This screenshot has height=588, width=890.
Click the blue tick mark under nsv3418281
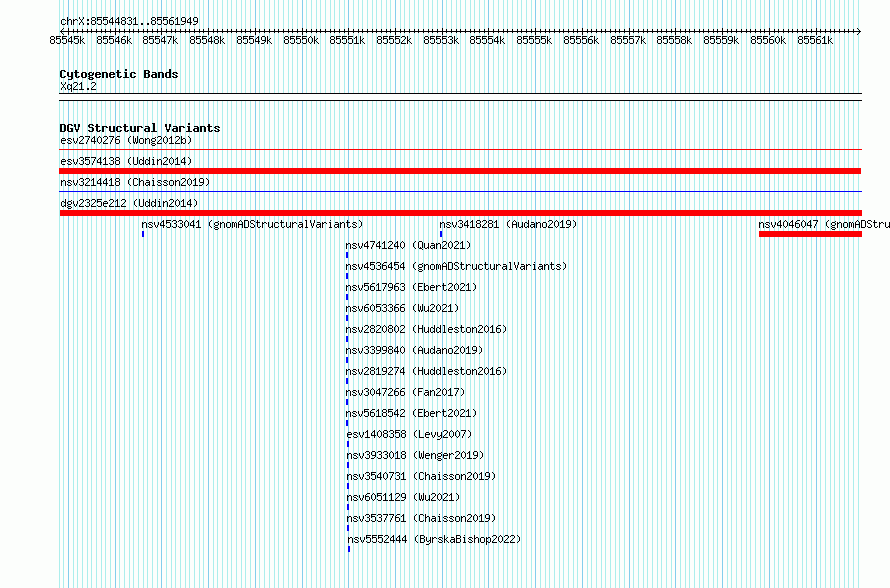click(x=441, y=234)
